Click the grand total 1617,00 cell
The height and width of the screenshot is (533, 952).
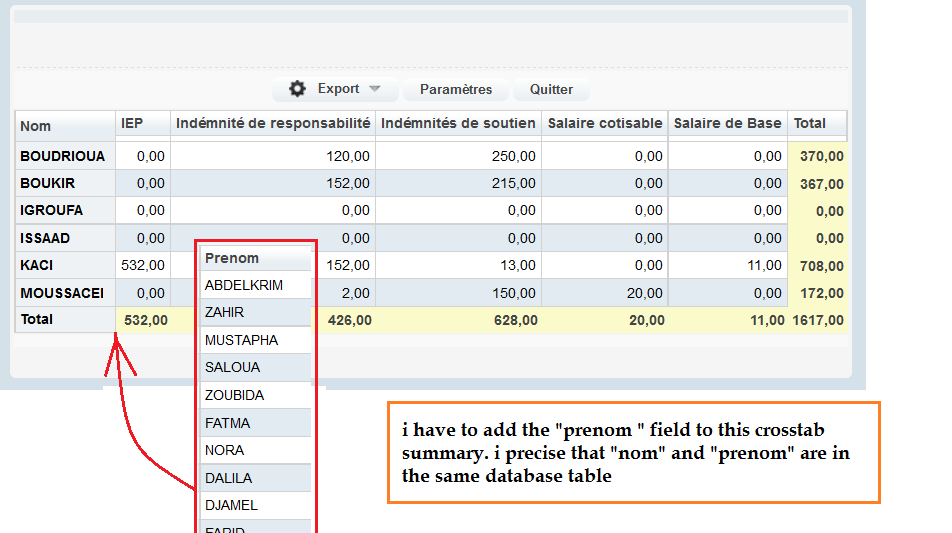tap(818, 320)
